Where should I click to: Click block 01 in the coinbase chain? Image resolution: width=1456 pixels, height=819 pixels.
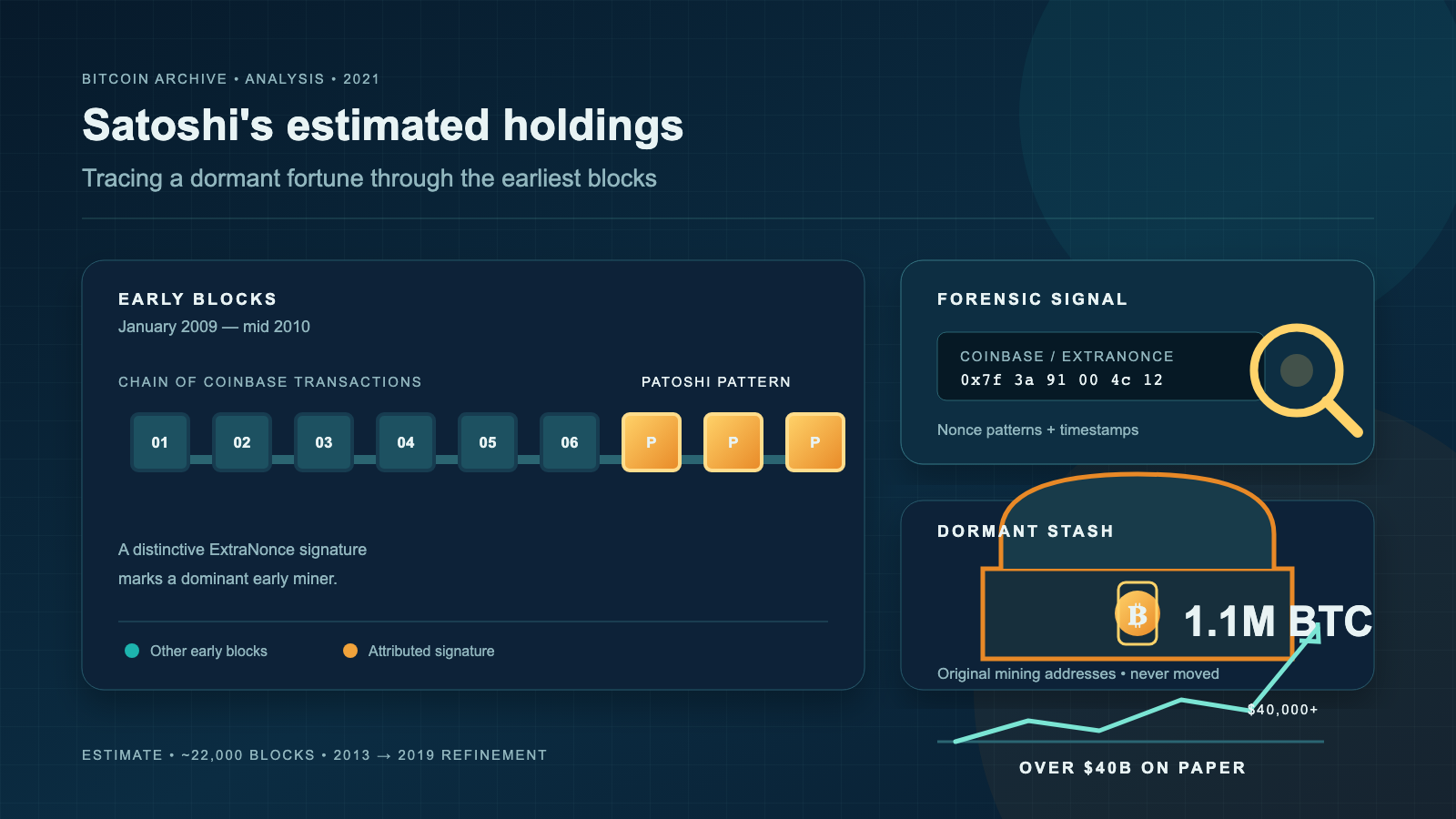(160, 442)
